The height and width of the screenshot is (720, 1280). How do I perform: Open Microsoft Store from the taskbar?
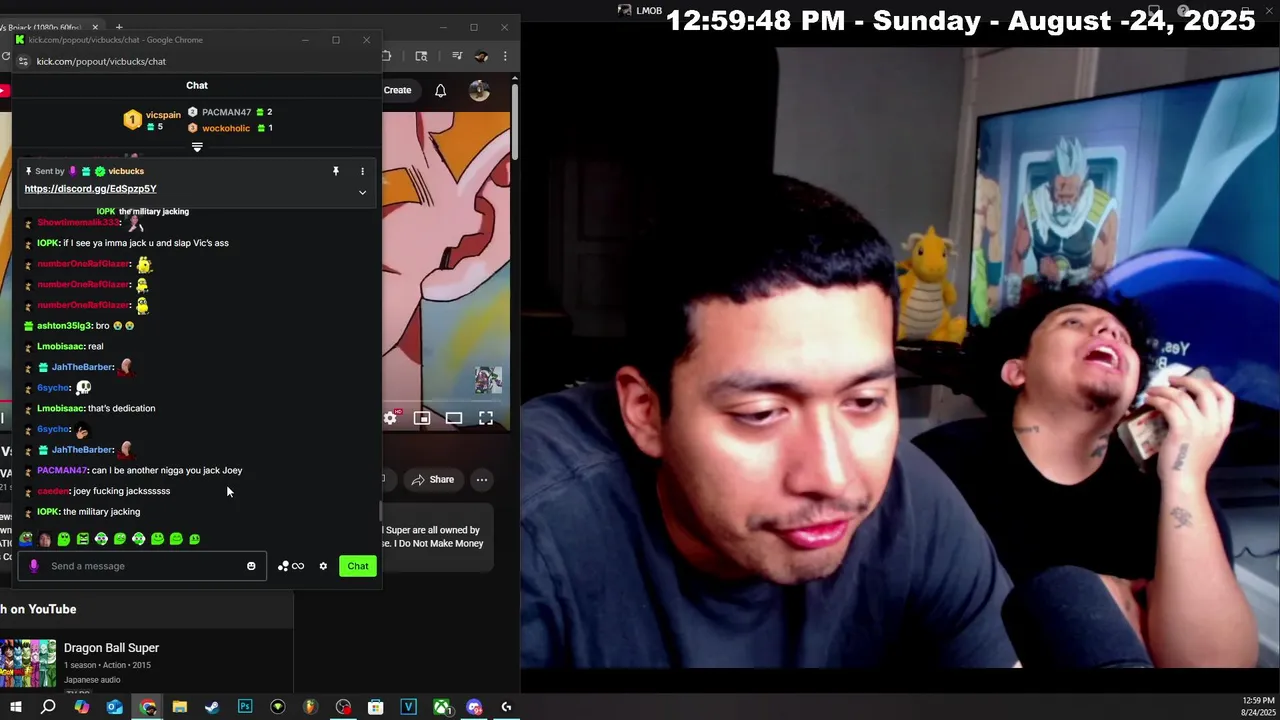(x=376, y=707)
